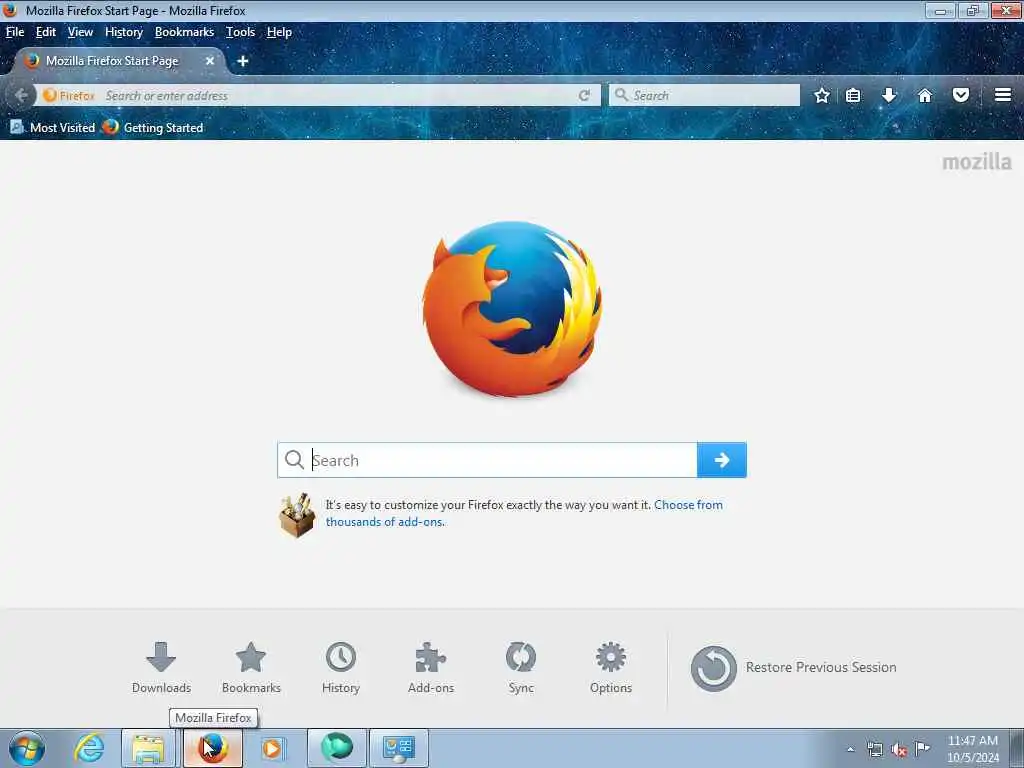This screenshot has height=768, width=1024.
Task: Open the Pocket icon in the toolbar
Action: point(961,95)
